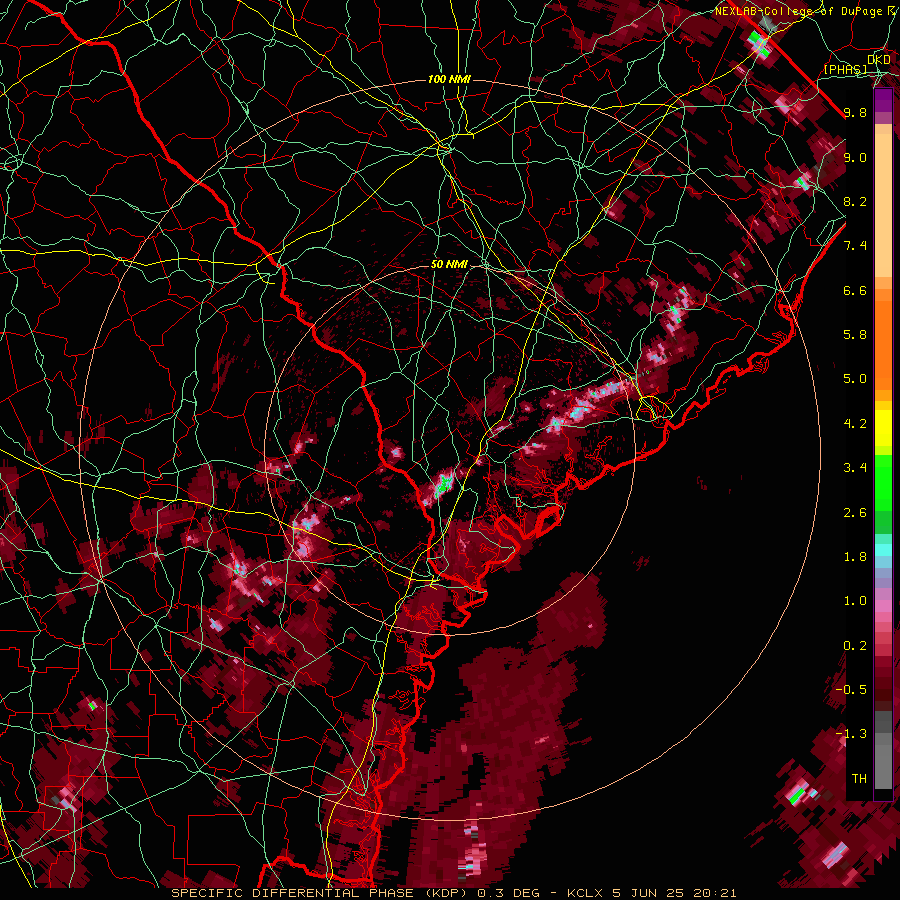This screenshot has height=900, width=900.
Task: Pick the yellow segment of the color bar
Action: [x=883, y=428]
